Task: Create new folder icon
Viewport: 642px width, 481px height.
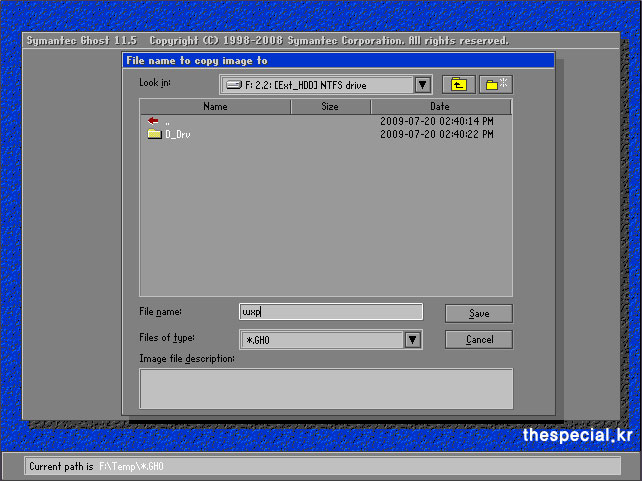Action: tap(496, 85)
